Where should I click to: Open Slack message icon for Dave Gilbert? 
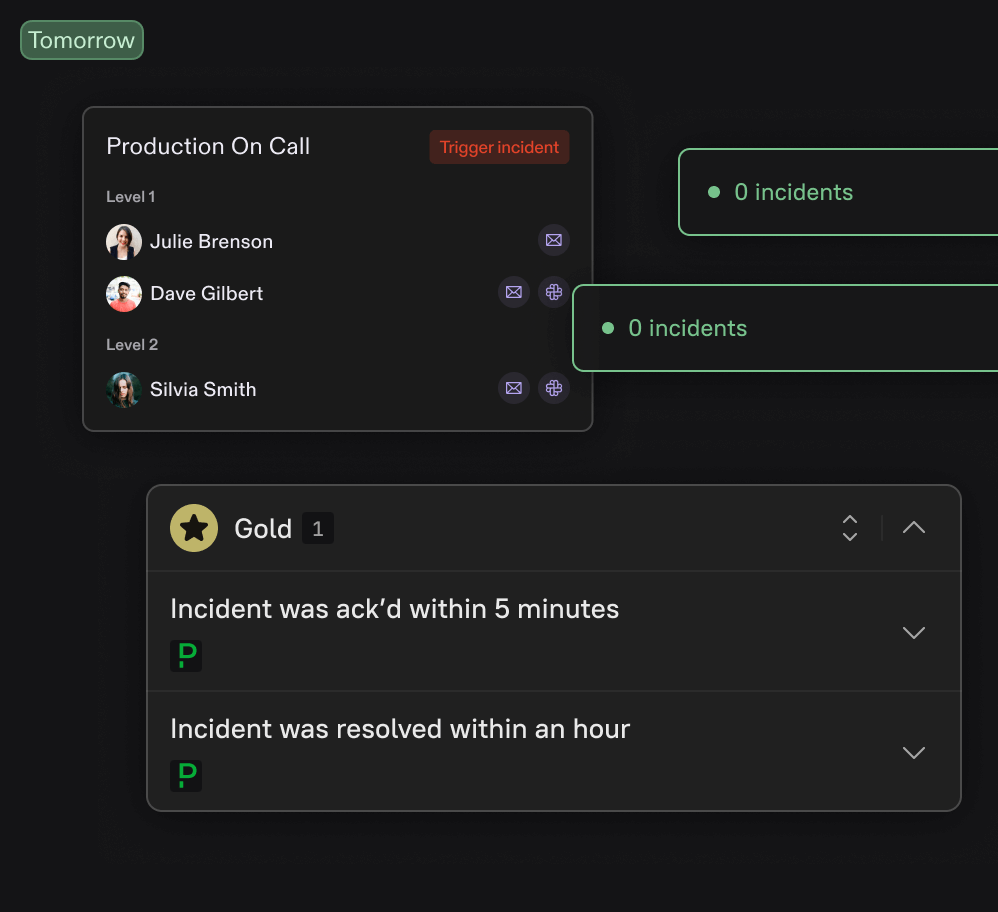[554, 292]
